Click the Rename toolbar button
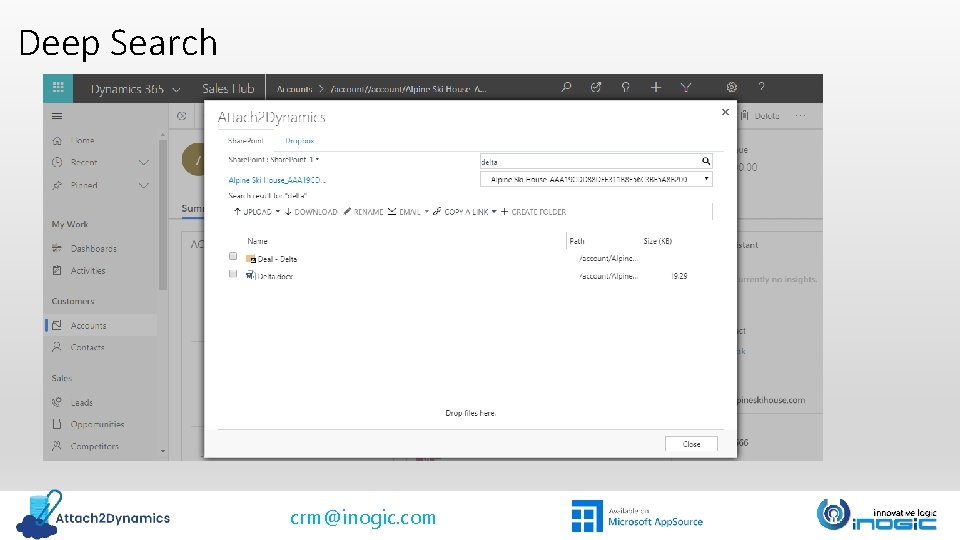The image size is (960, 540). pos(363,212)
